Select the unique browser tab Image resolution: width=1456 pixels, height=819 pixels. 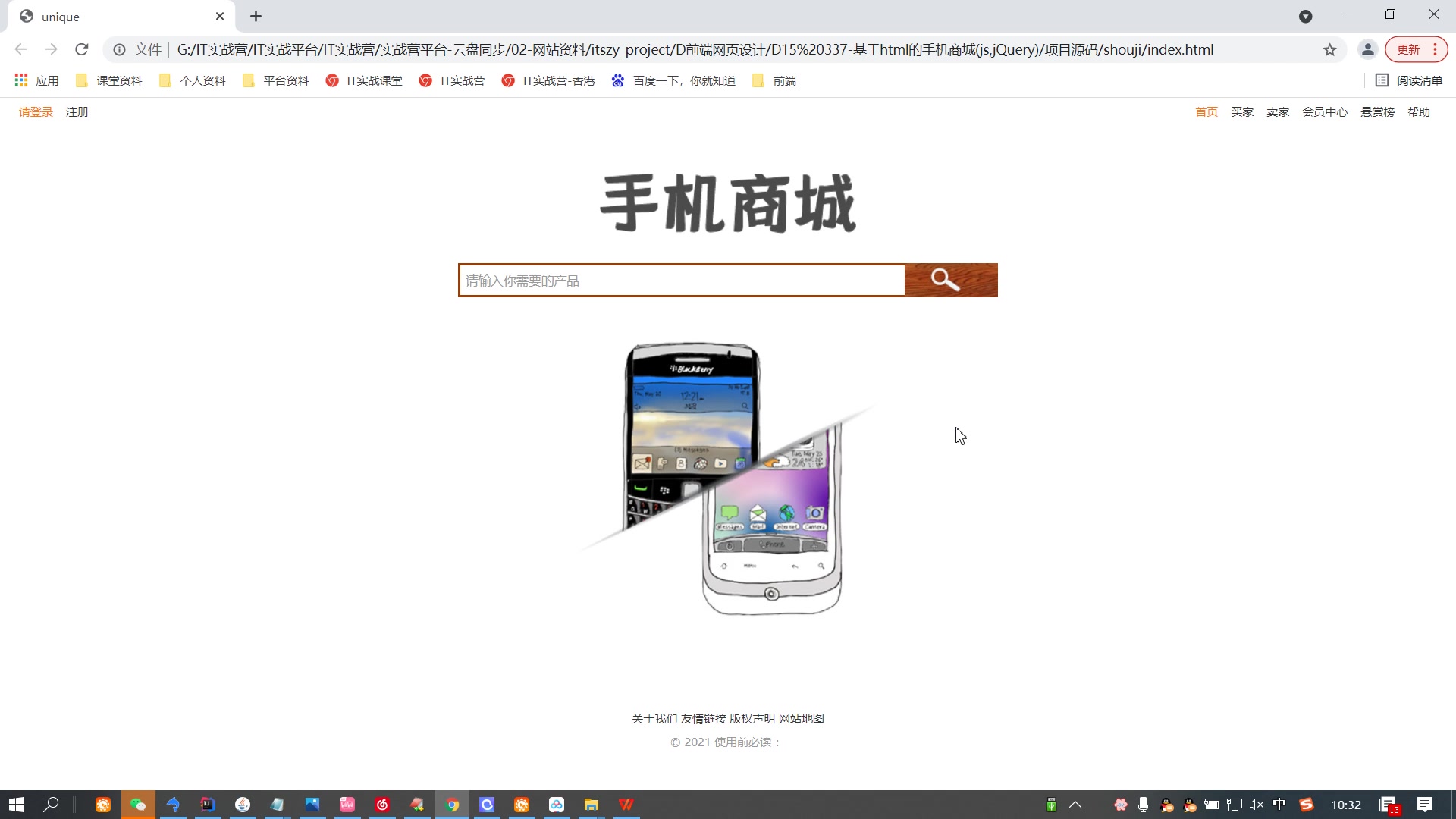(x=121, y=17)
